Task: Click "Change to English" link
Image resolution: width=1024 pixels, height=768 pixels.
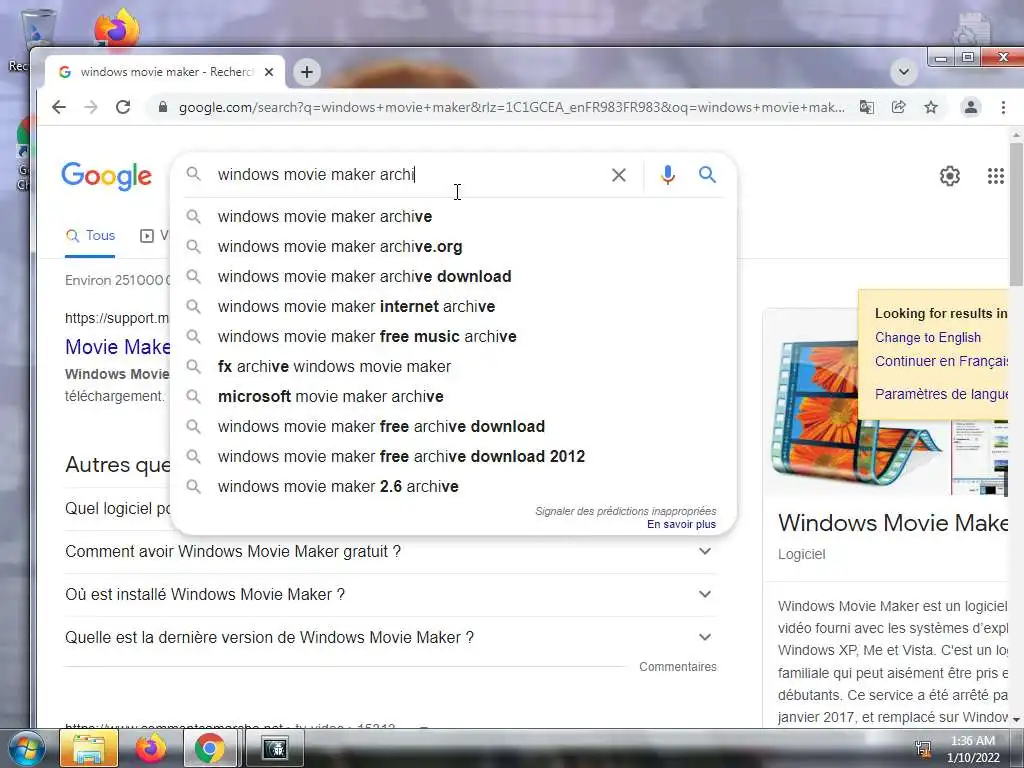Action: (x=927, y=338)
